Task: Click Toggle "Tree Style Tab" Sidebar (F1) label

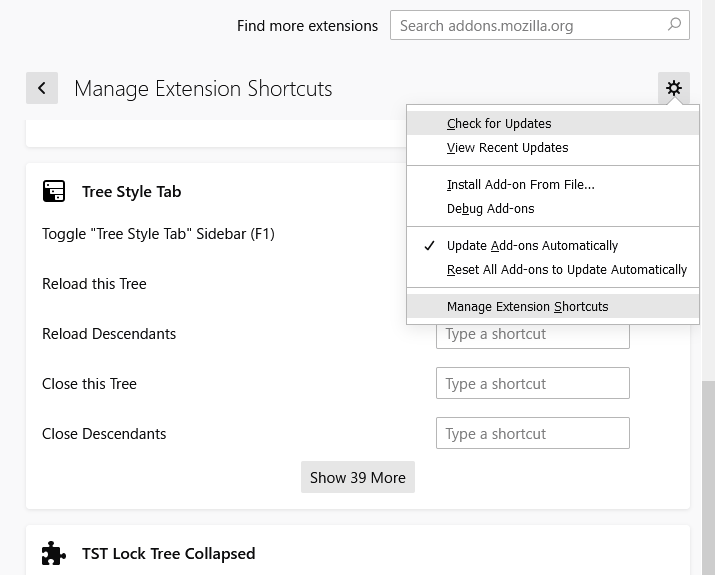Action: [158, 234]
